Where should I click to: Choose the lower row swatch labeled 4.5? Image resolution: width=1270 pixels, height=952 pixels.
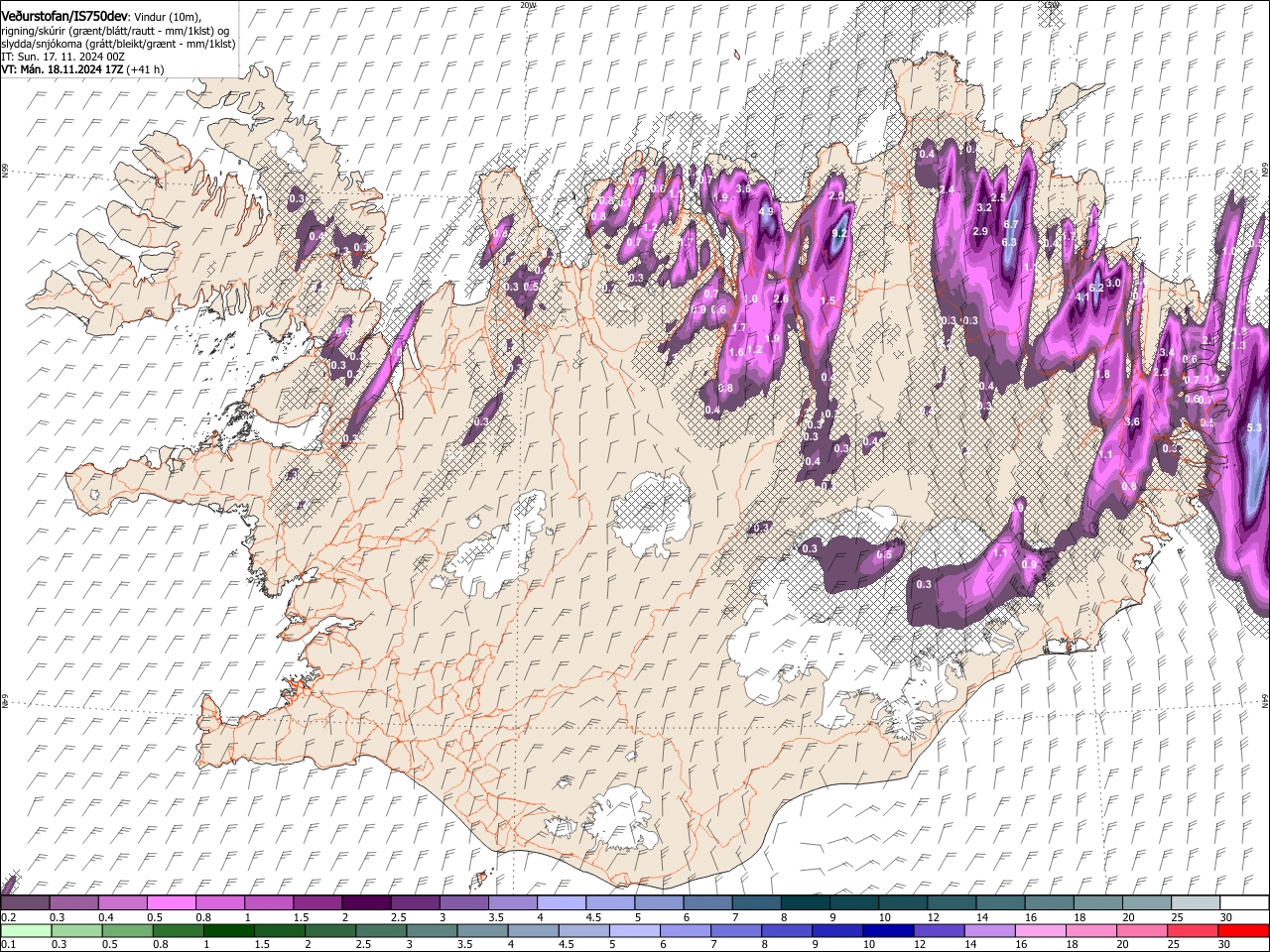(584, 931)
